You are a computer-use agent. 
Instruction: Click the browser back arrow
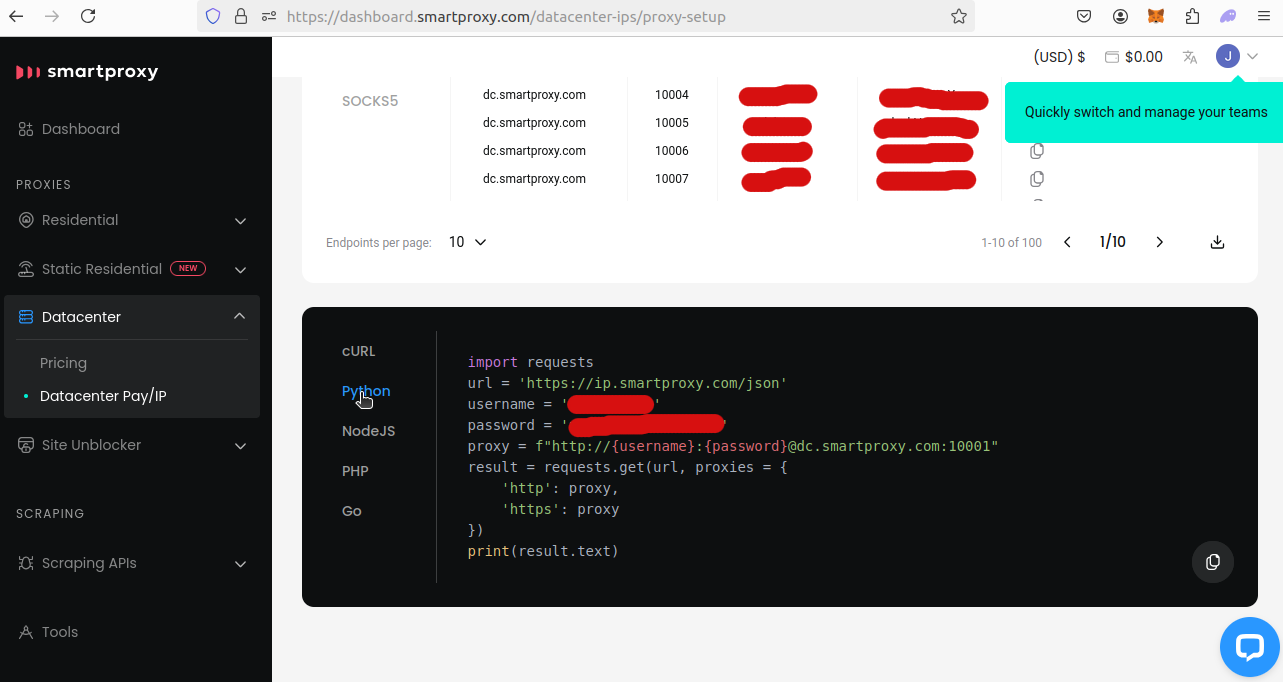pyautogui.click(x=16, y=16)
